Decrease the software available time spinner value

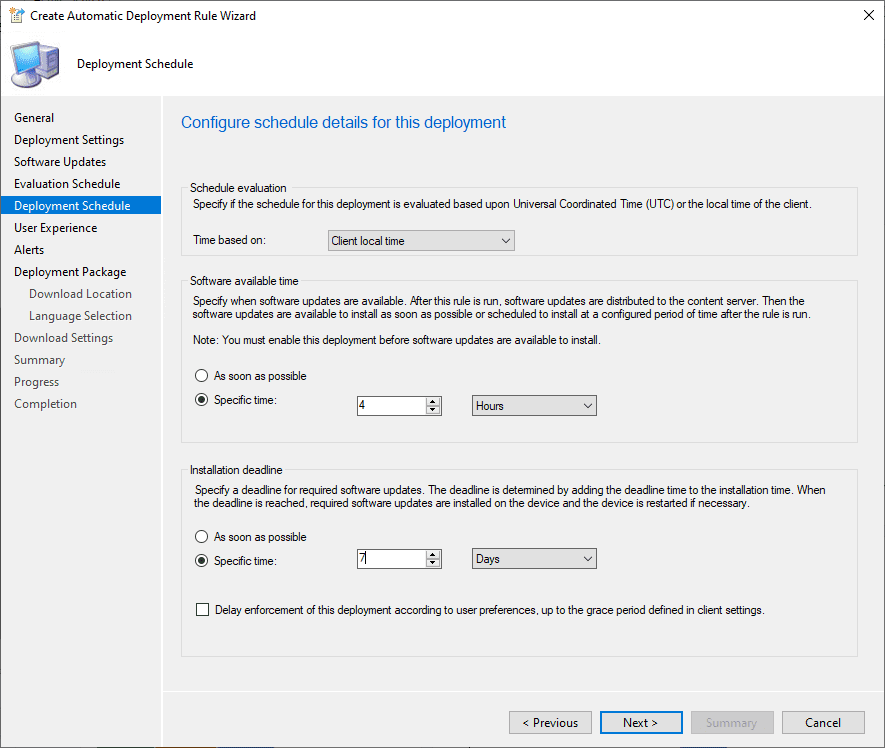click(433, 410)
